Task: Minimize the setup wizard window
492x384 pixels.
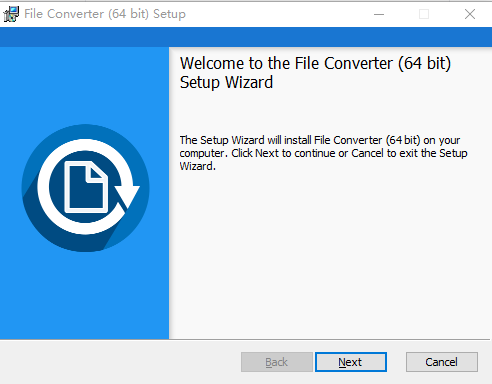Action: pos(379,14)
